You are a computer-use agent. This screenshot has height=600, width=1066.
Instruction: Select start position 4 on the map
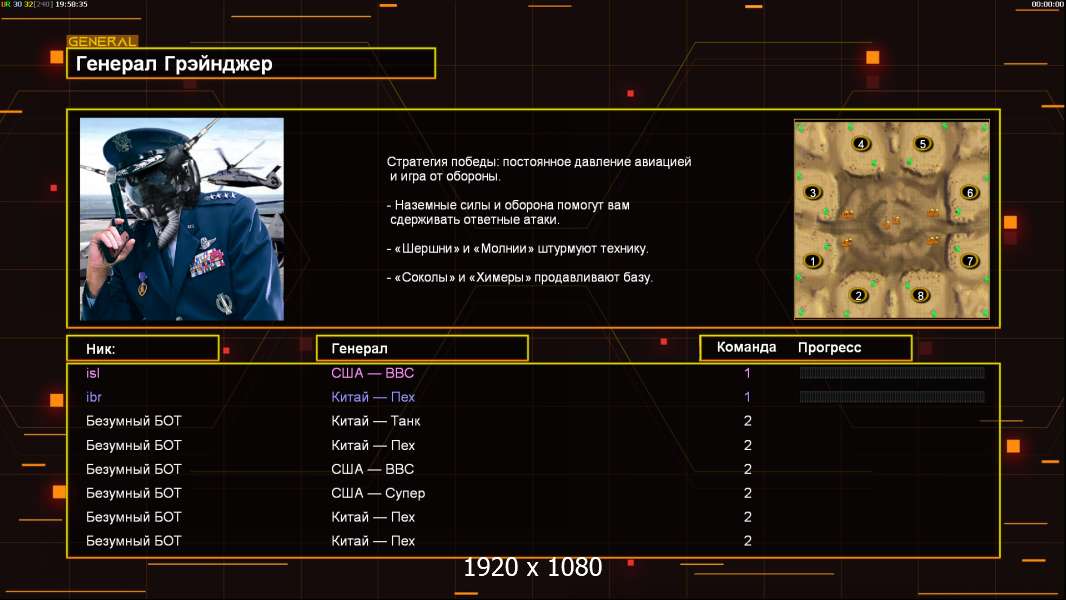861,143
